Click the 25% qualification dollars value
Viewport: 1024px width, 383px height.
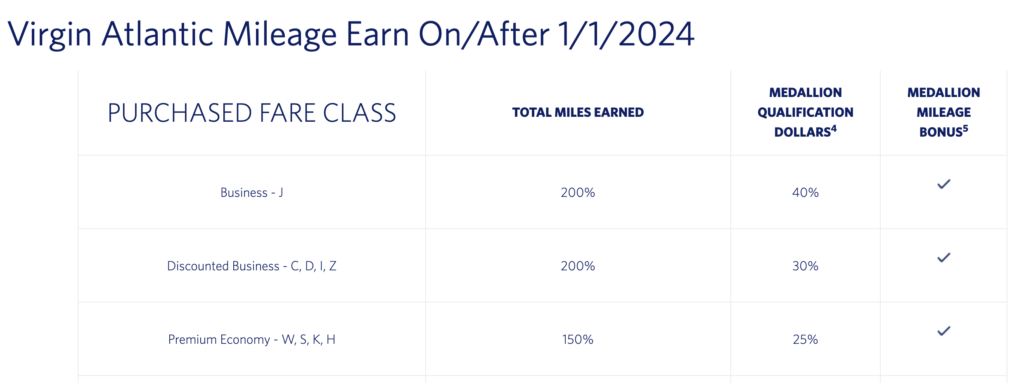click(805, 340)
